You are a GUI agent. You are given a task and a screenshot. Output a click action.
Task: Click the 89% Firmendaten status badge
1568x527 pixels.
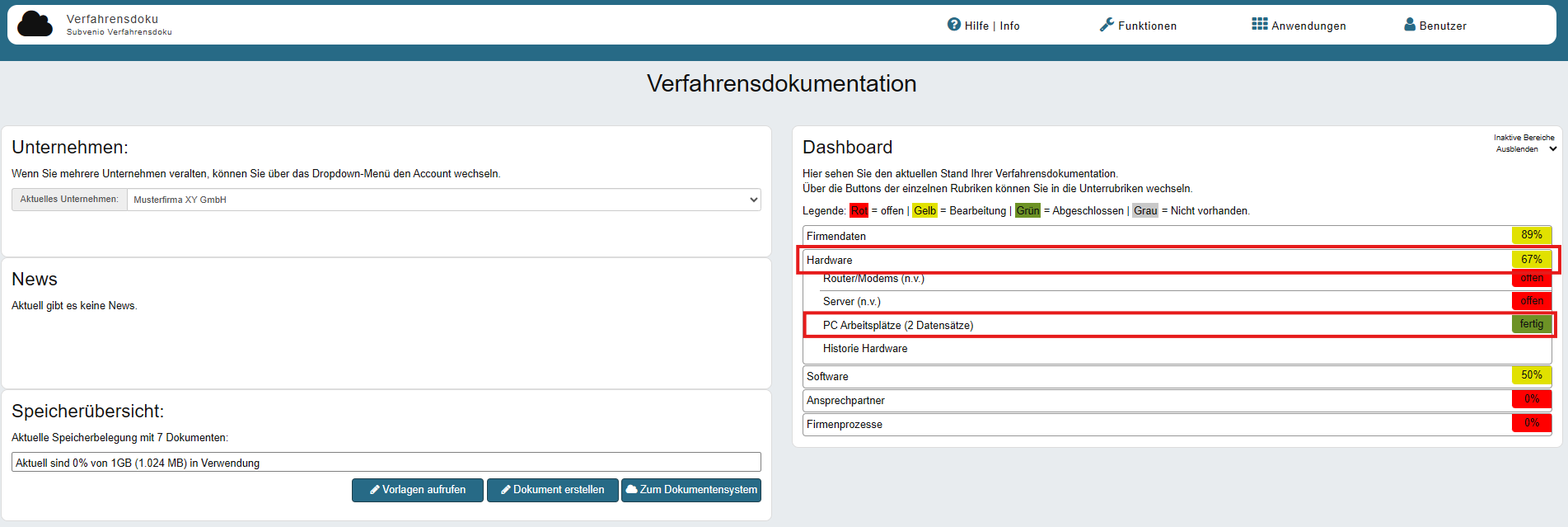pyautogui.click(x=1532, y=235)
